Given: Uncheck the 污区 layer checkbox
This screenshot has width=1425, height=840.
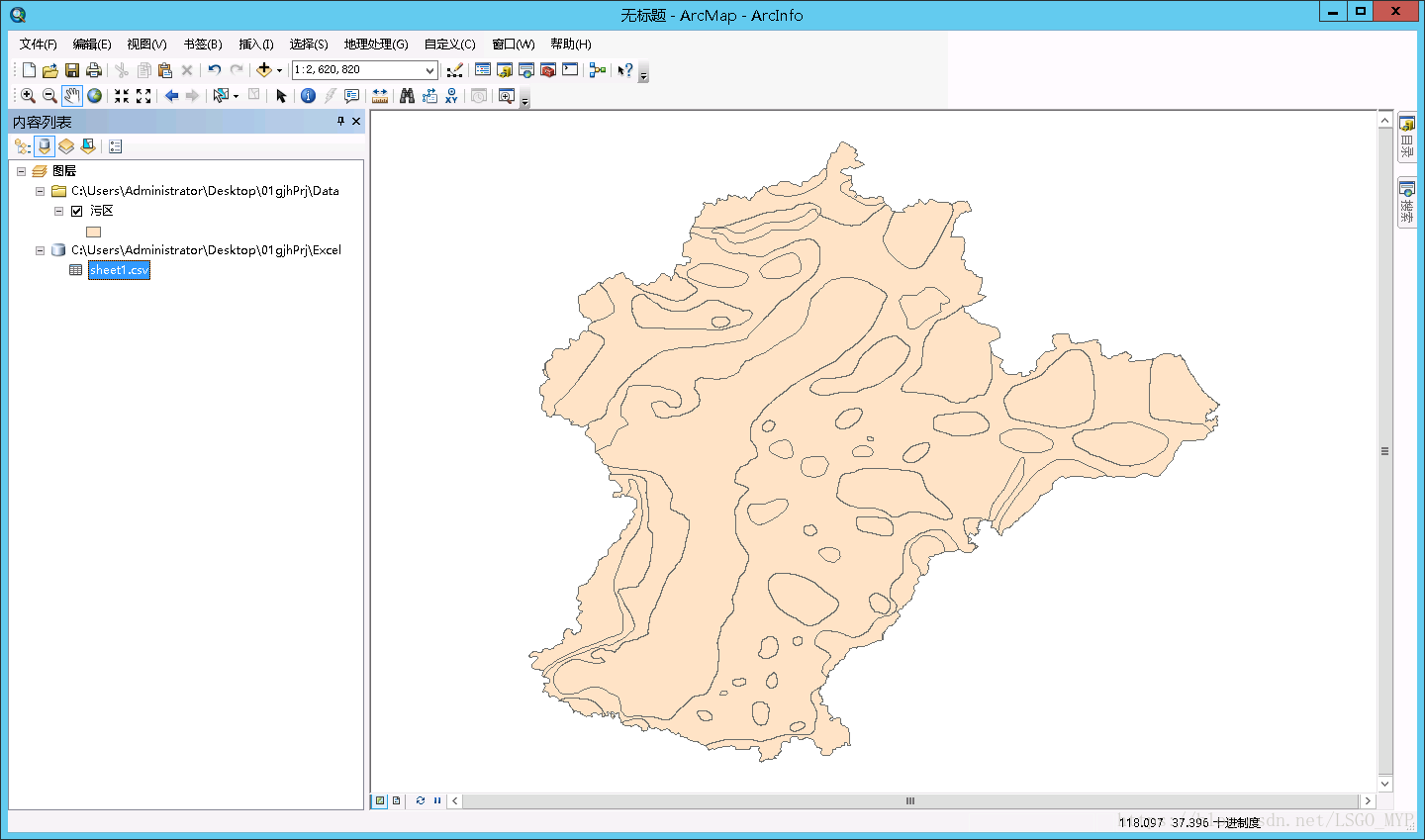Looking at the screenshot, I should point(76,211).
